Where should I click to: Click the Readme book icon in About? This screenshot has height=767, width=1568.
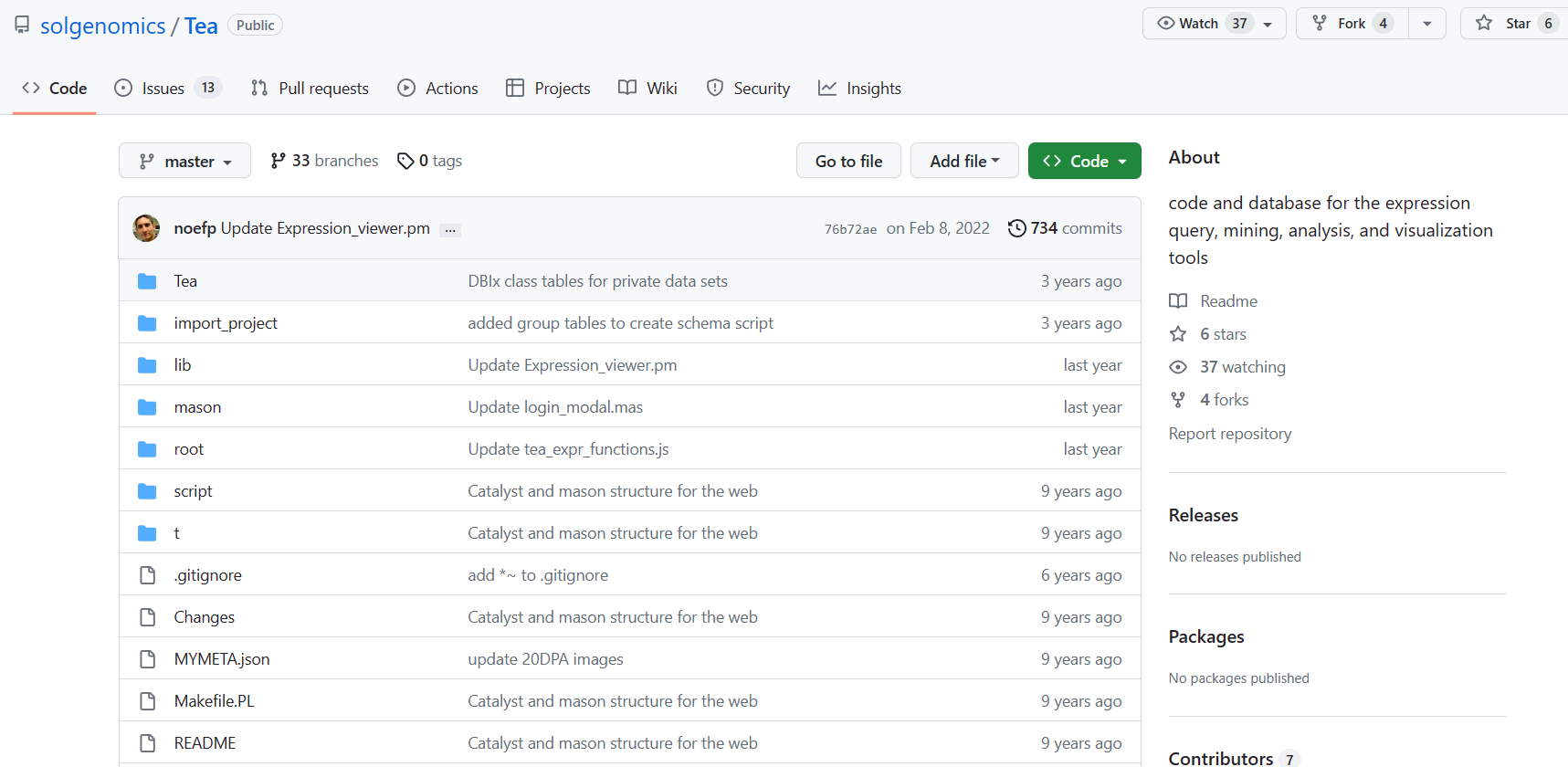pos(1178,301)
